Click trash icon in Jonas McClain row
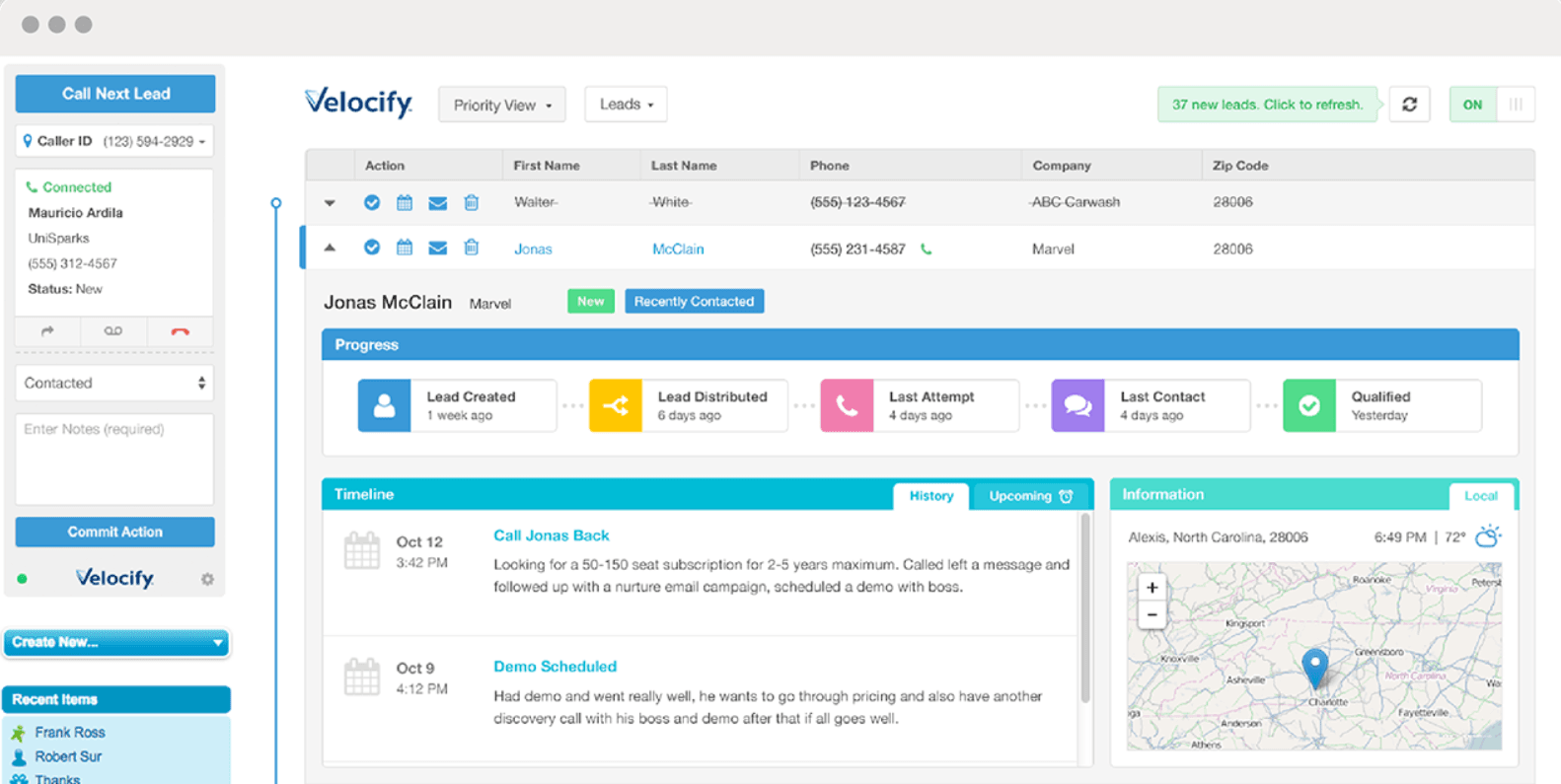Viewport: 1561px width, 784px height. (x=472, y=248)
